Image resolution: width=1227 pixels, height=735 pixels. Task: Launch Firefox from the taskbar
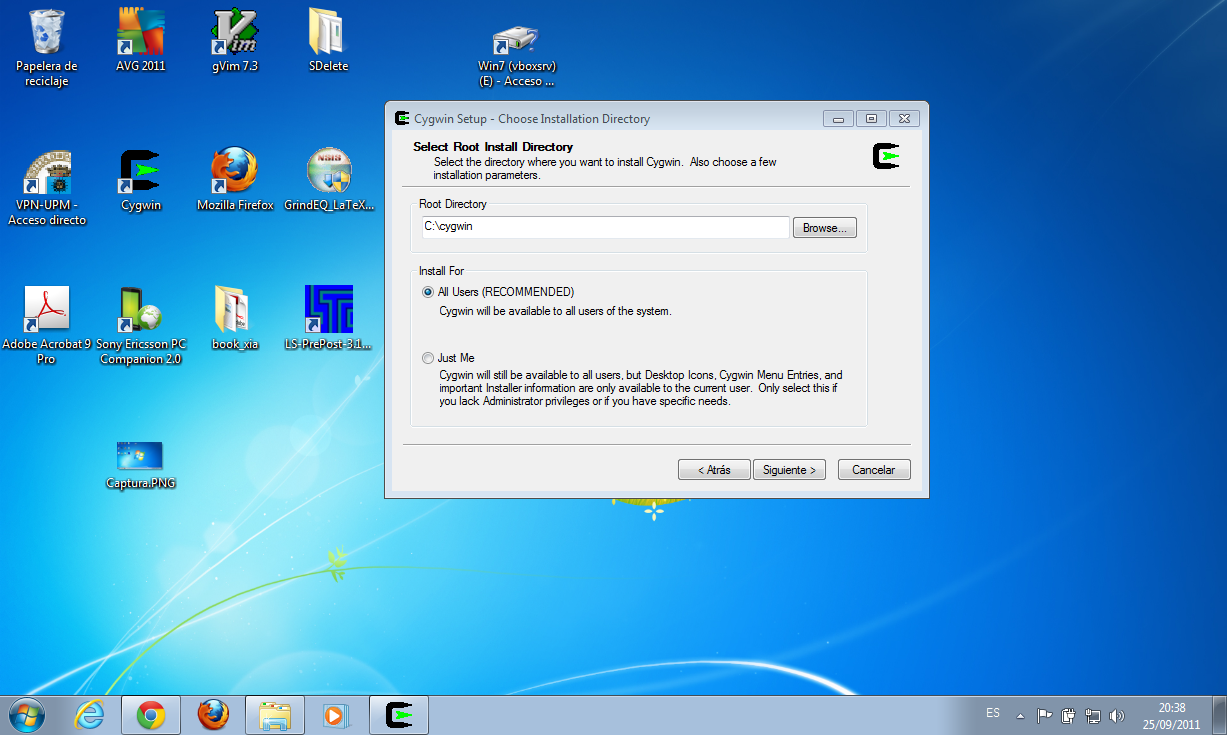pos(212,714)
